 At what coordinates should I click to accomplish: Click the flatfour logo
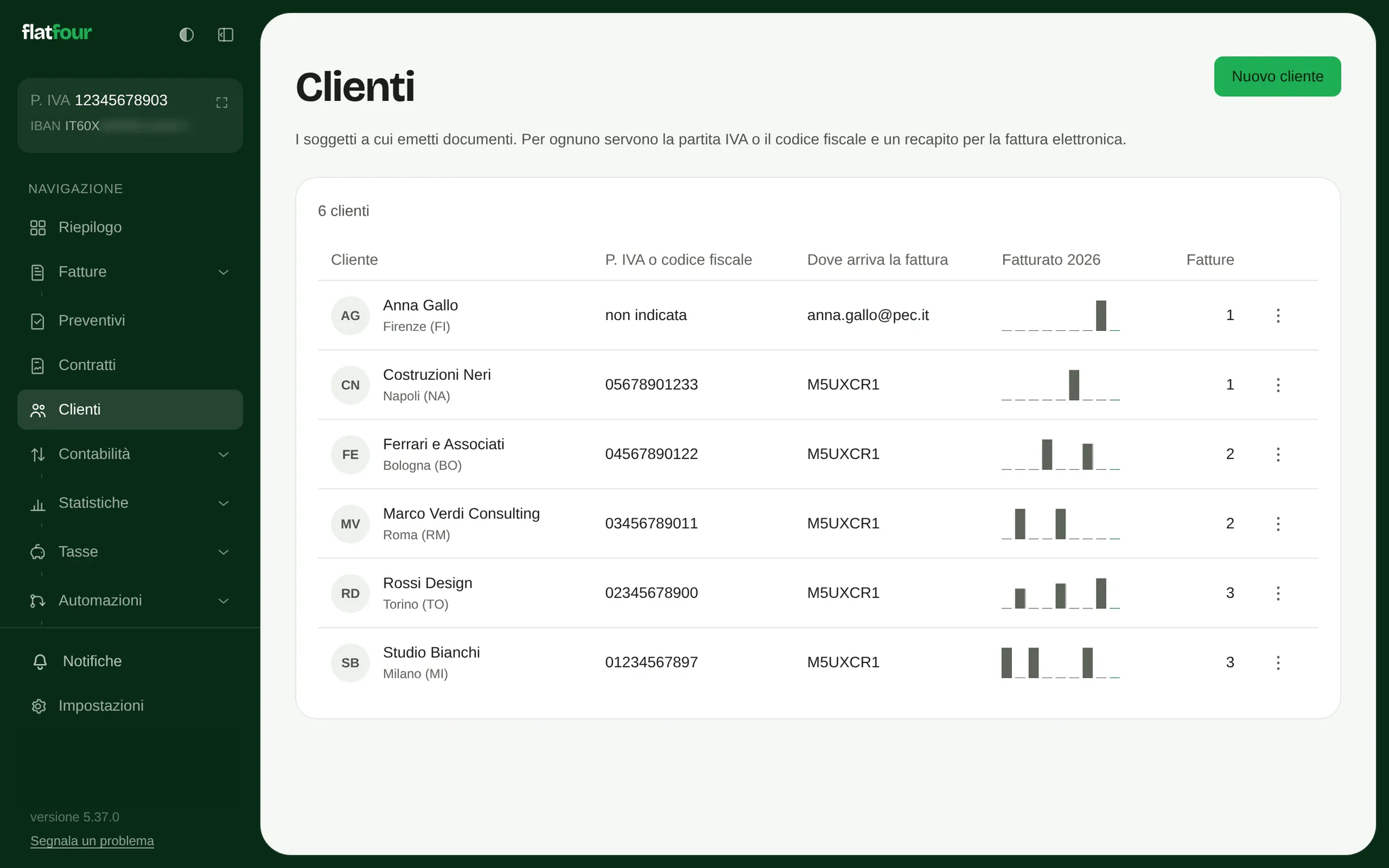tap(57, 33)
